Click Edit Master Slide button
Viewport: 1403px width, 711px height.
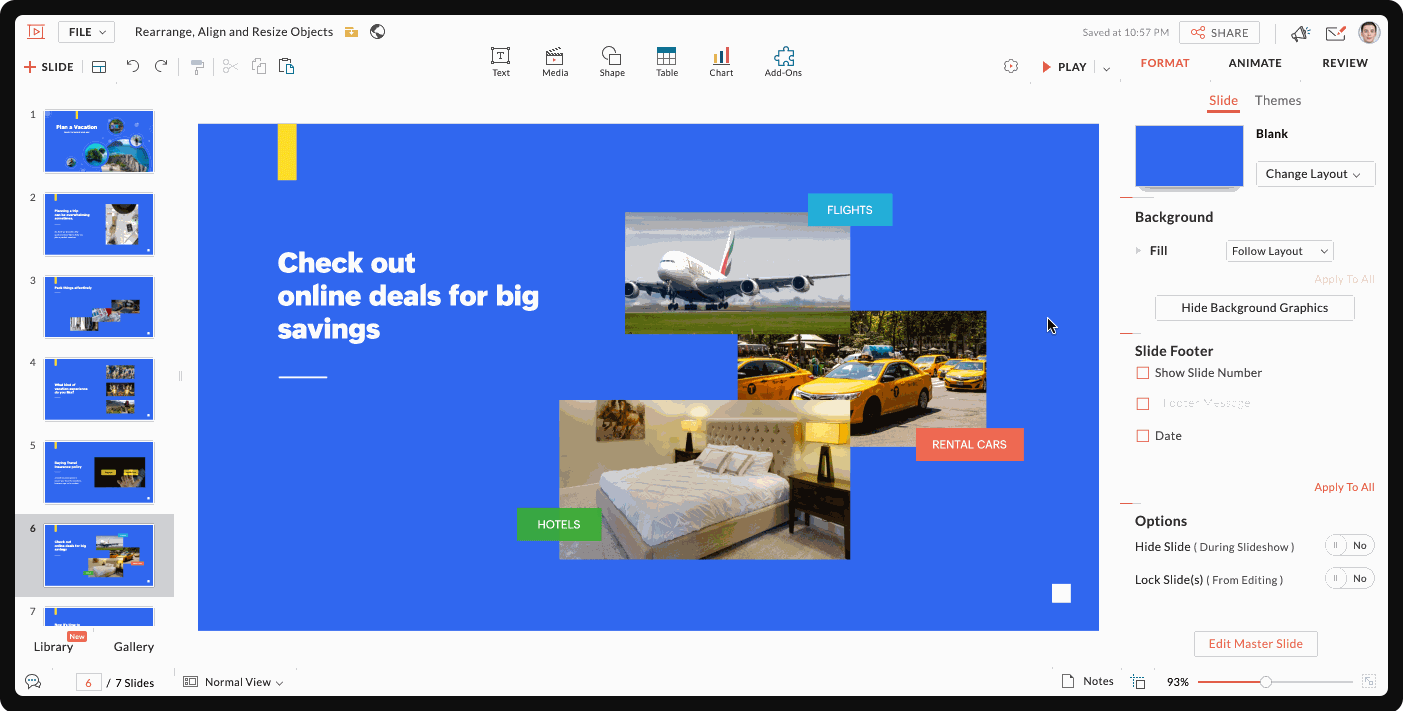(x=1255, y=644)
